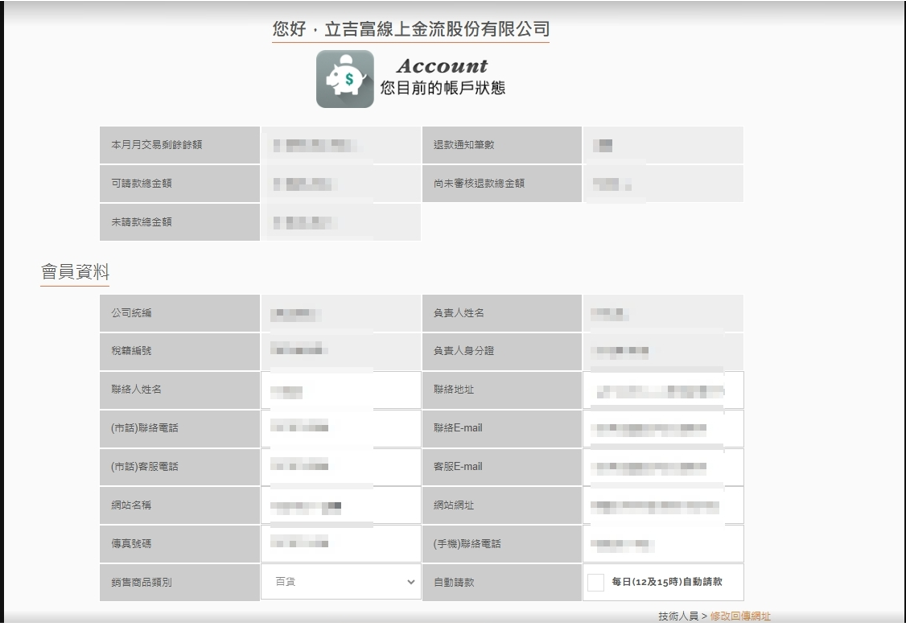Image resolution: width=906 pixels, height=623 pixels.
Task: Click the 本月月交易剩餘餘額 label
Action: [x=157, y=144]
